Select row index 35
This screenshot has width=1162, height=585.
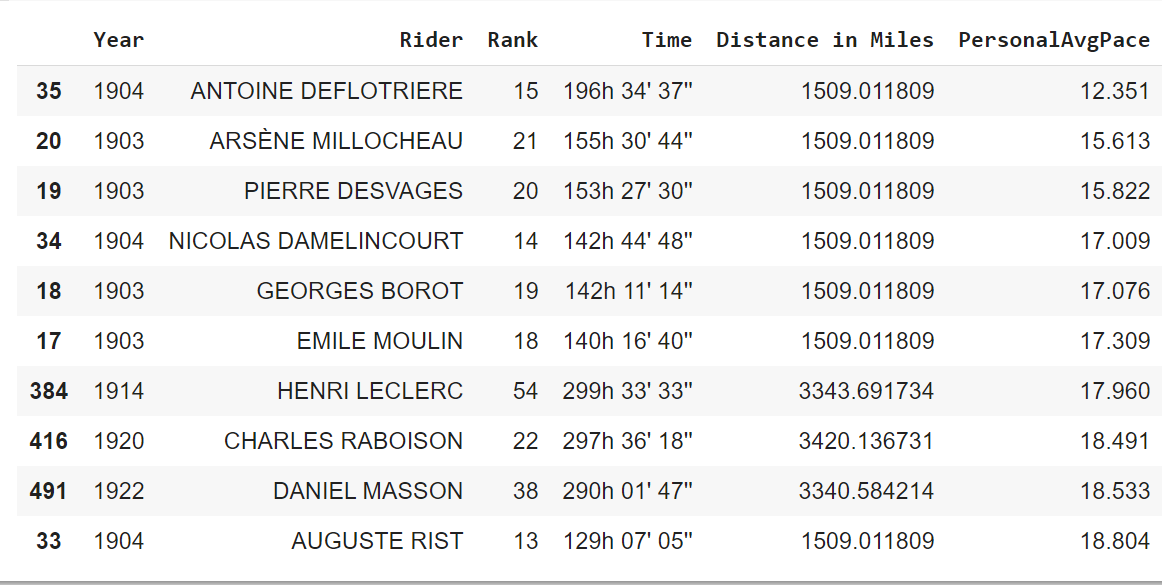coord(48,91)
